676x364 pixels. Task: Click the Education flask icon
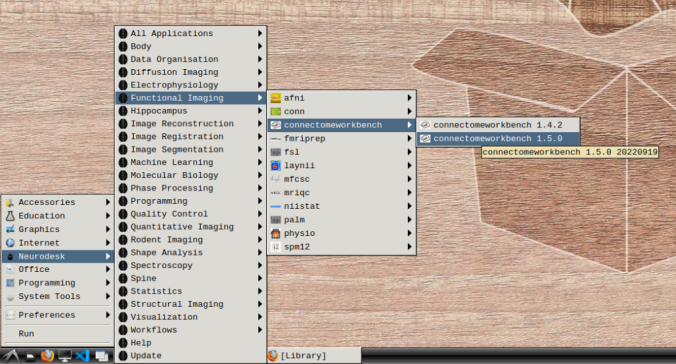(10, 216)
